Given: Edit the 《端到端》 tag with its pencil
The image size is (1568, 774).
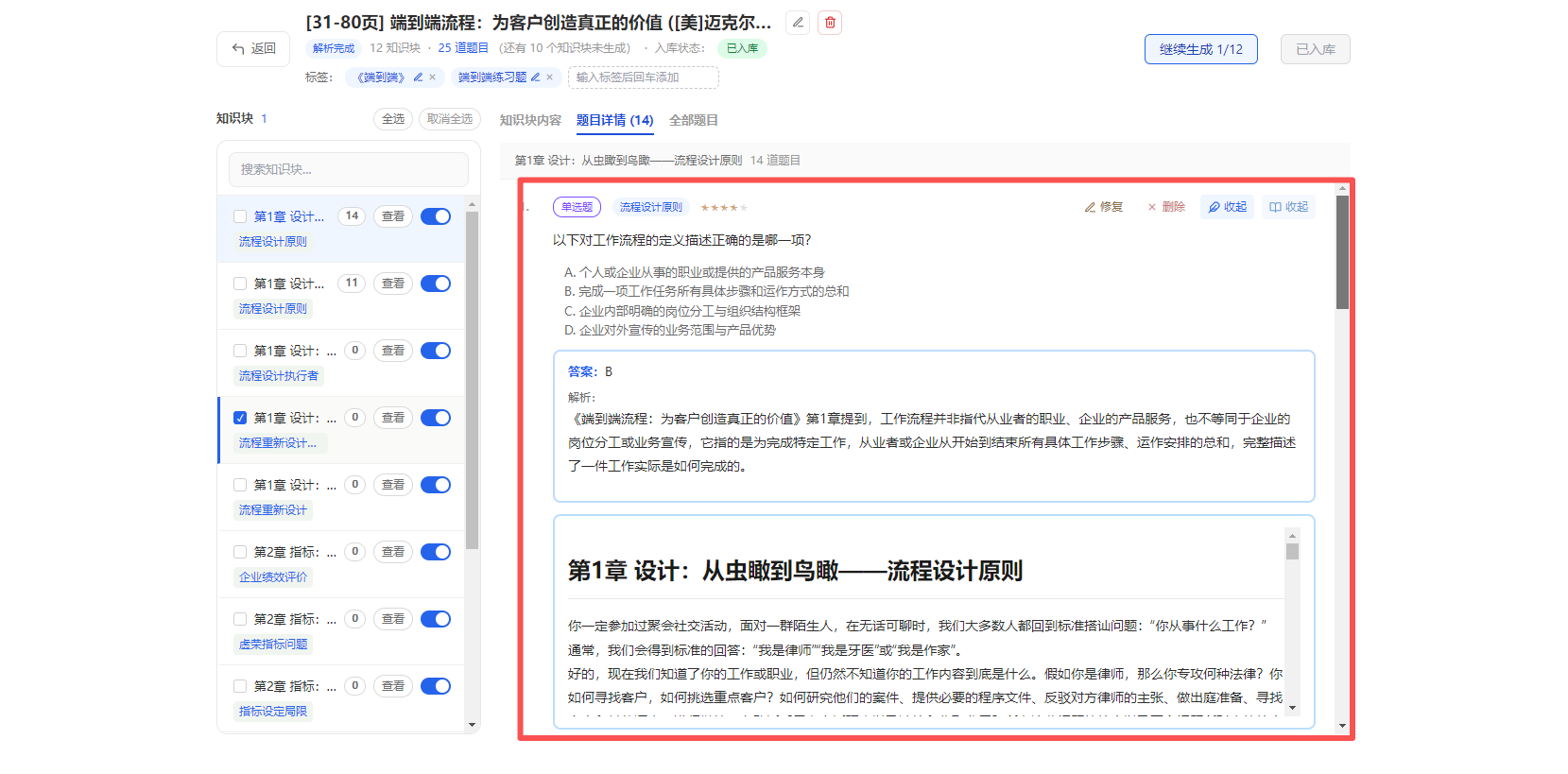Looking at the screenshot, I should click(418, 77).
